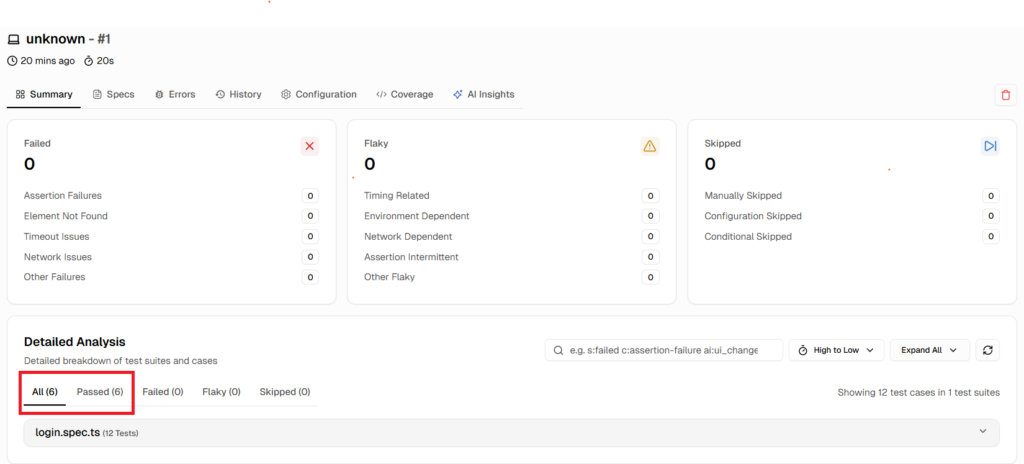
Task: Open the Expand All dropdown
Action: click(x=929, y=350)
